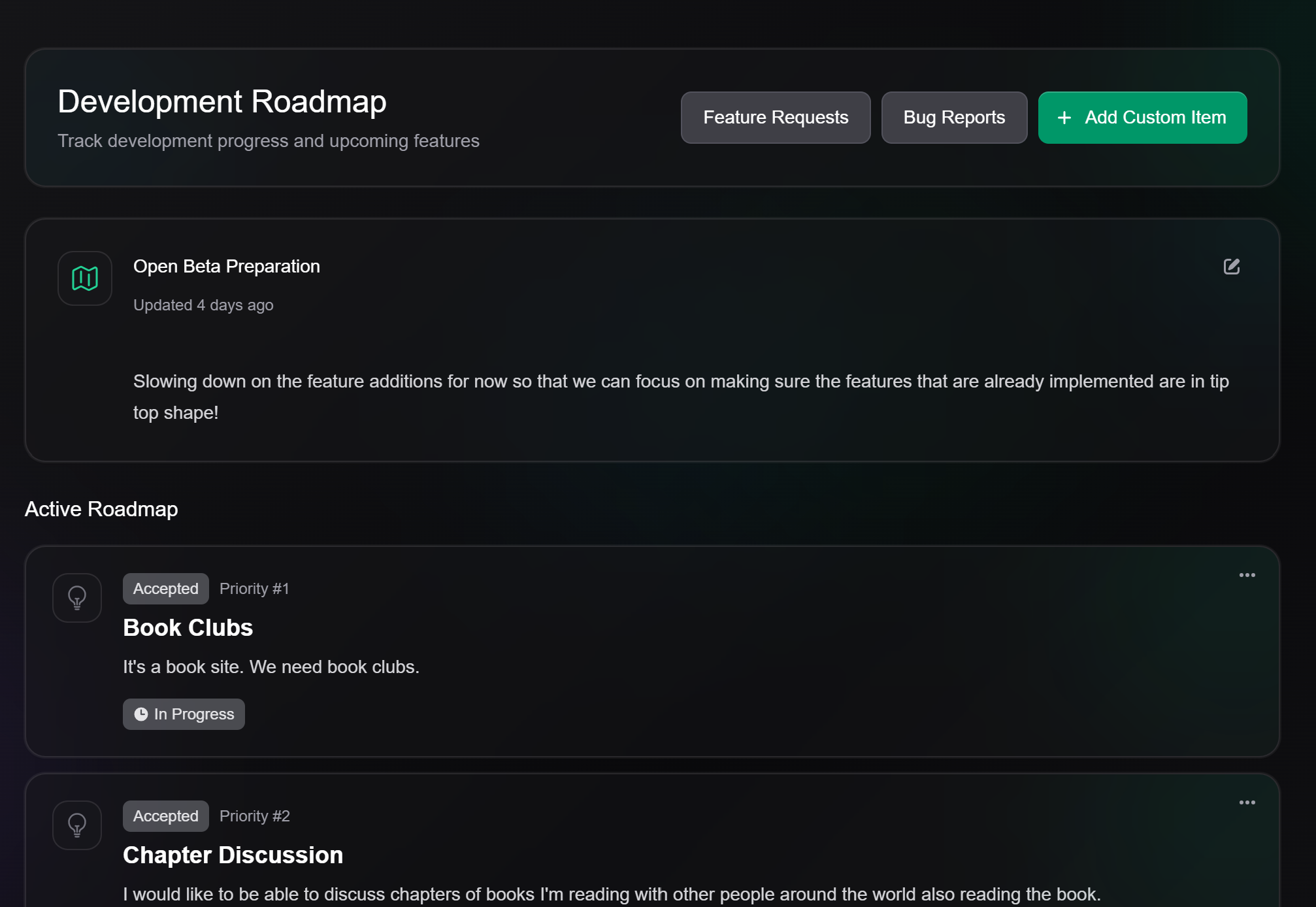Switch to the Bug Reports section

coord(953,118)
